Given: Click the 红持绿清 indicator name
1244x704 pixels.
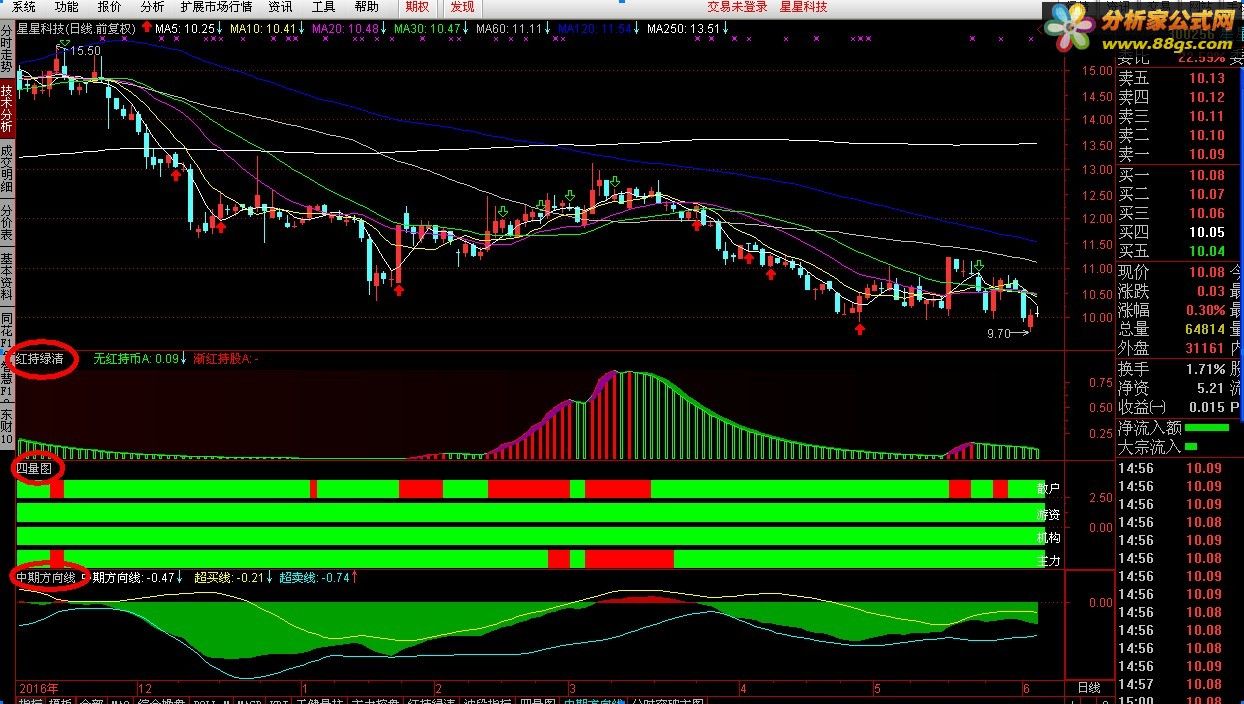Looking at the screenshot, I should [40, 358].
